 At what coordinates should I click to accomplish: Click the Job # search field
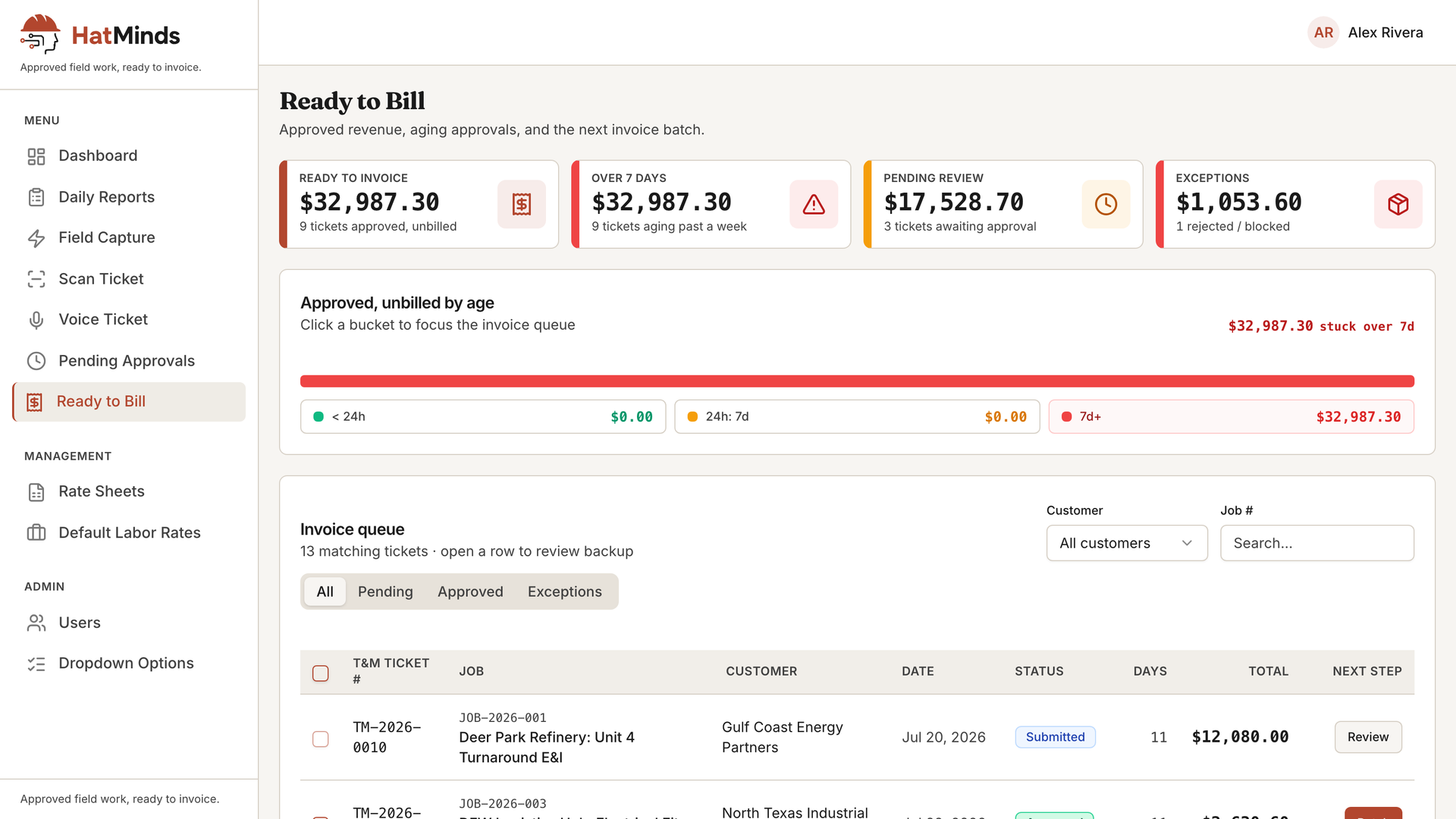coord(1317,543)
